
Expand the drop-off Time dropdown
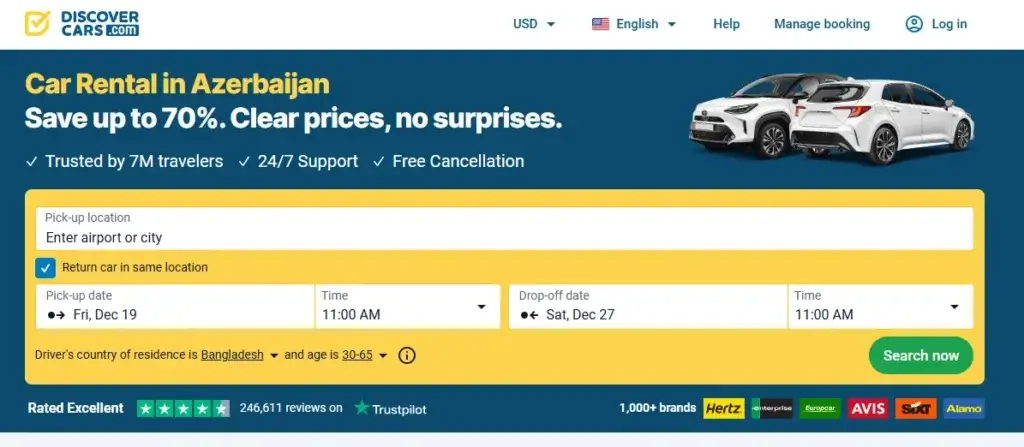(x=880, y=307)
